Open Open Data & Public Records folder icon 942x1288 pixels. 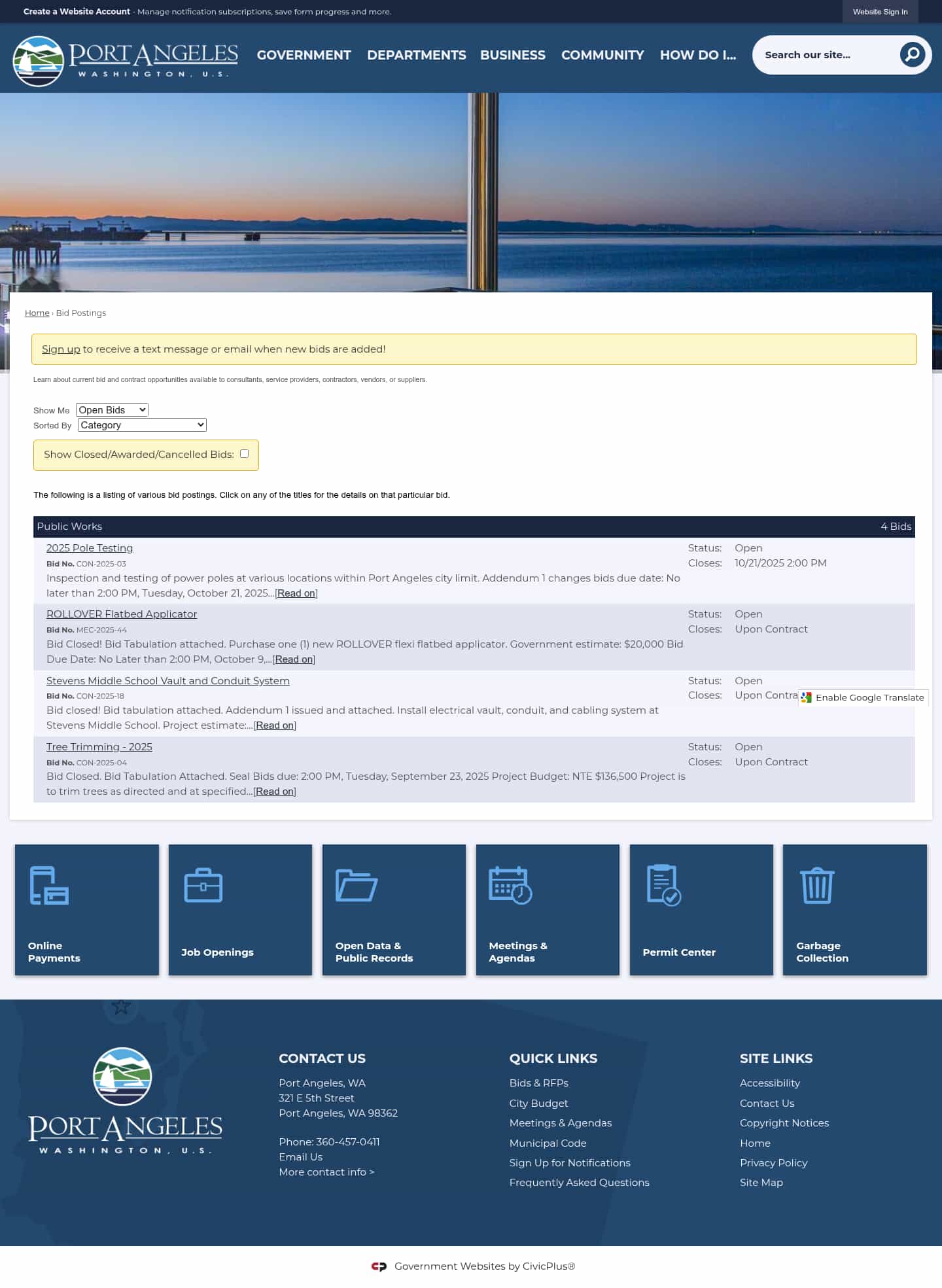pyautogui.click(x=356, y=885)
